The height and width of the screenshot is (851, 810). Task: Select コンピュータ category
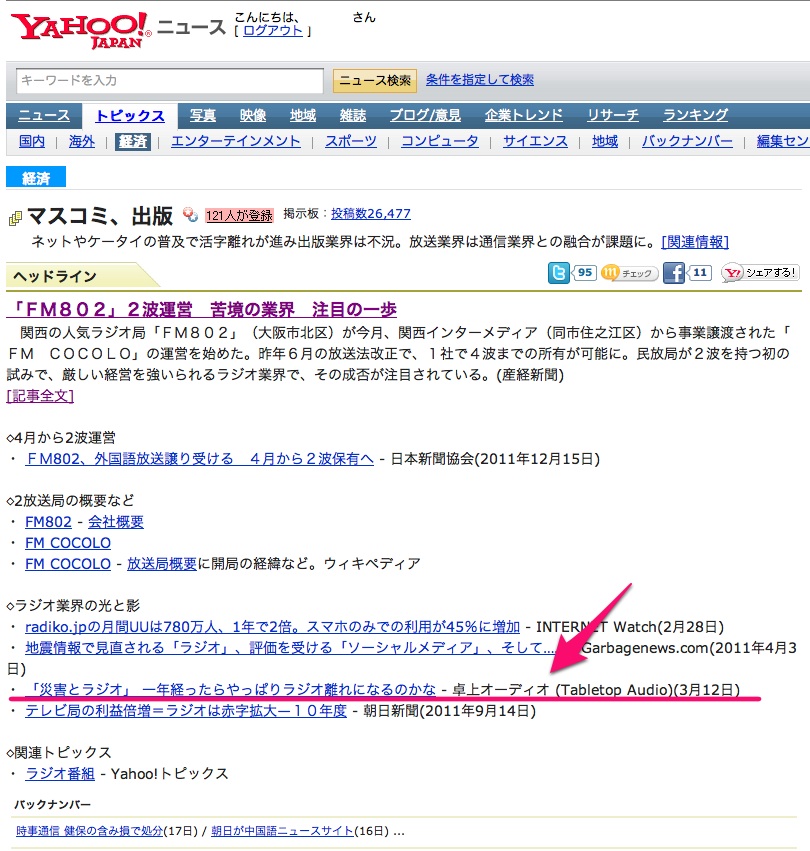[x=440, y=141]
